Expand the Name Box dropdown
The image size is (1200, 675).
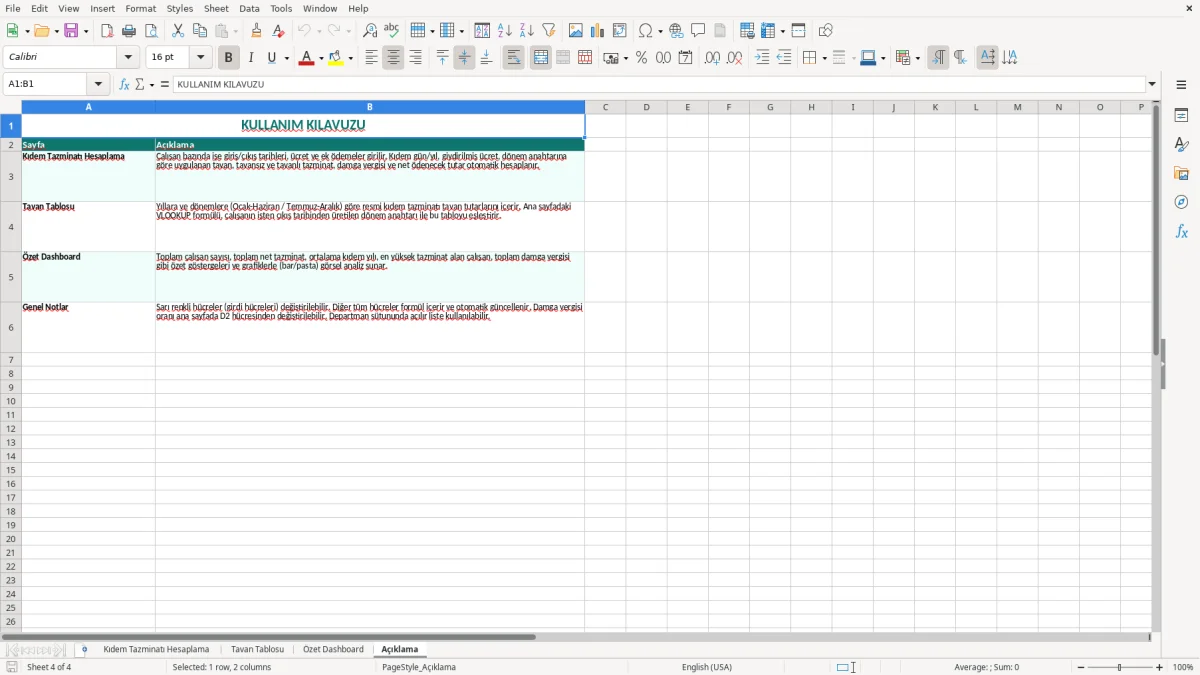point(98,85)
